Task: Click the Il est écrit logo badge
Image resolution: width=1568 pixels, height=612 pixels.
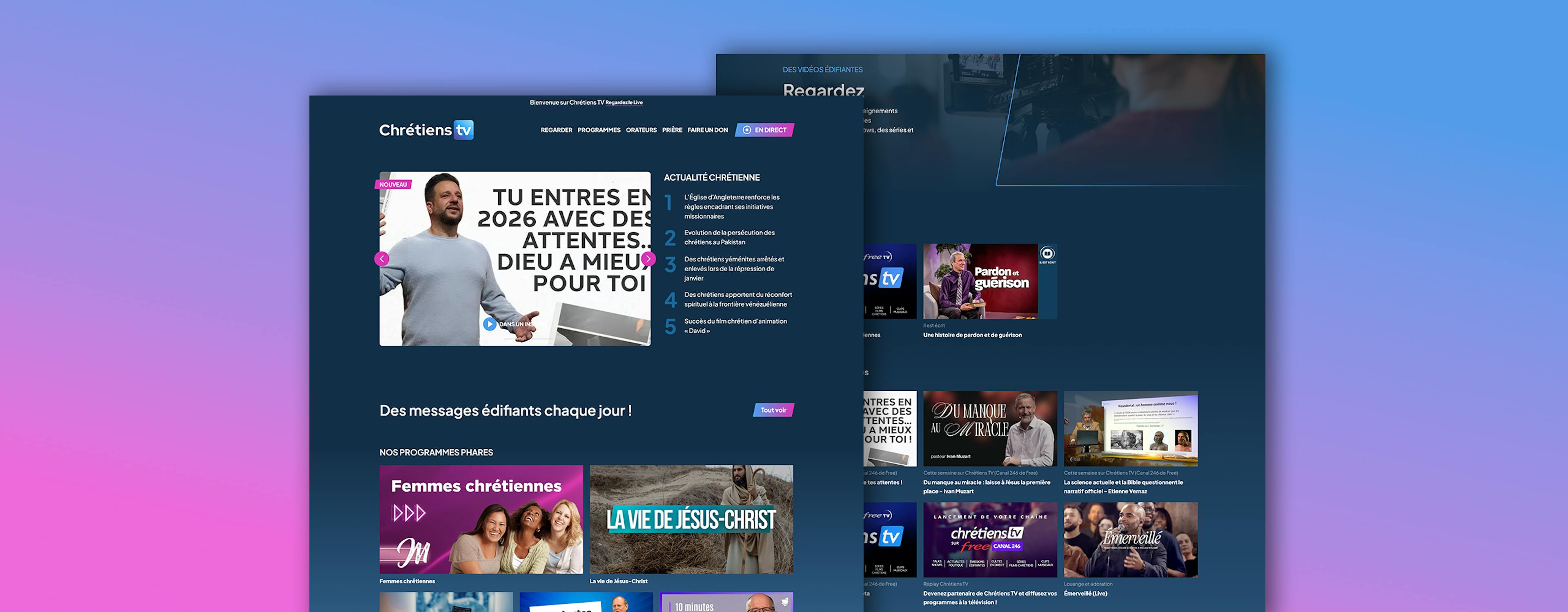Action: (1047, 254)
